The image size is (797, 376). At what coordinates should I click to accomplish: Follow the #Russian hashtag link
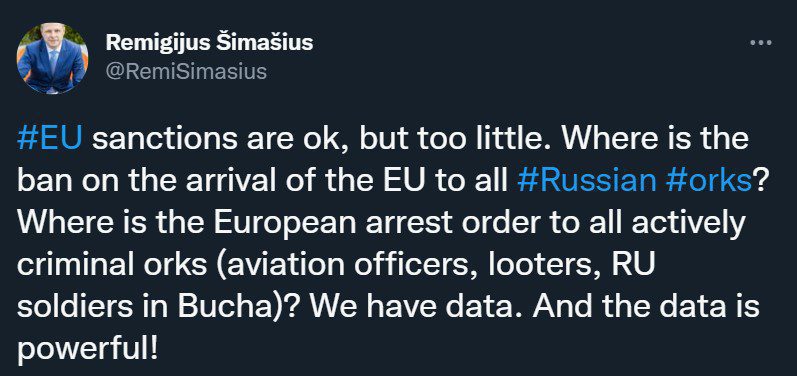pyautogui.click(x=587, y=182)
